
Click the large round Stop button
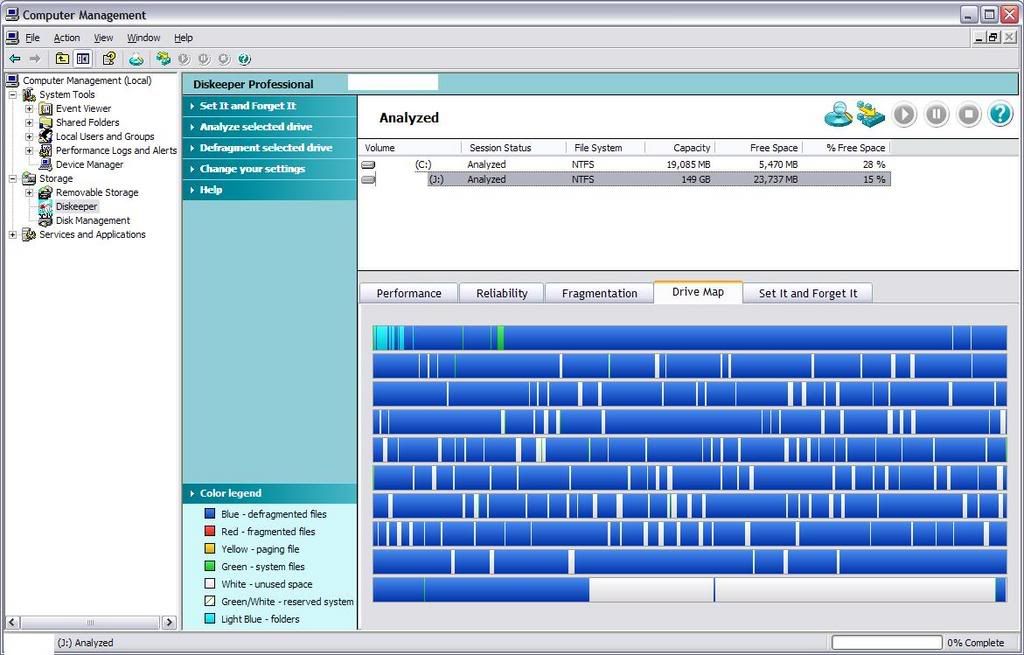pos(968,114)
